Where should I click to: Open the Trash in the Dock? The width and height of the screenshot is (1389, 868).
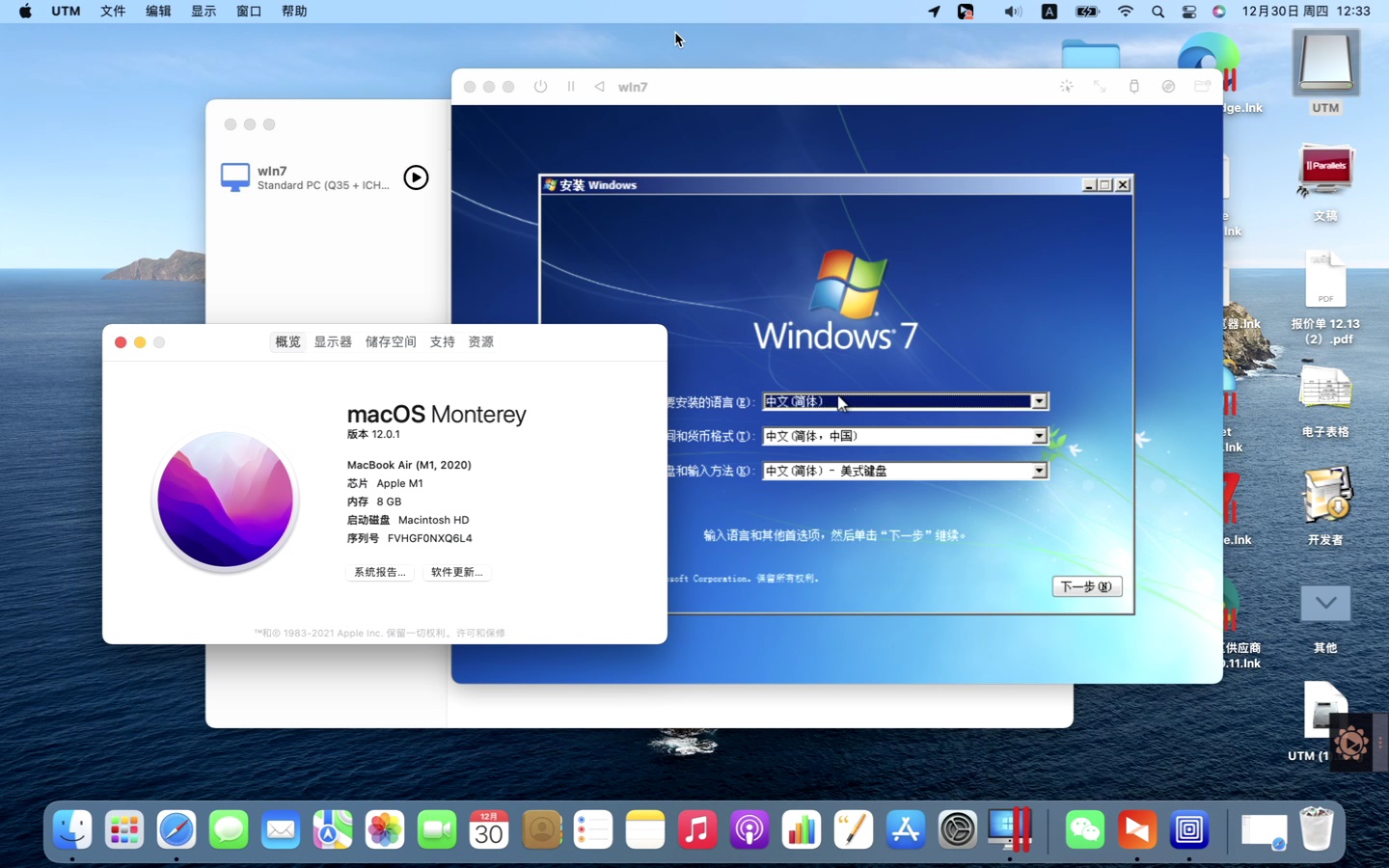point(1317,829)
